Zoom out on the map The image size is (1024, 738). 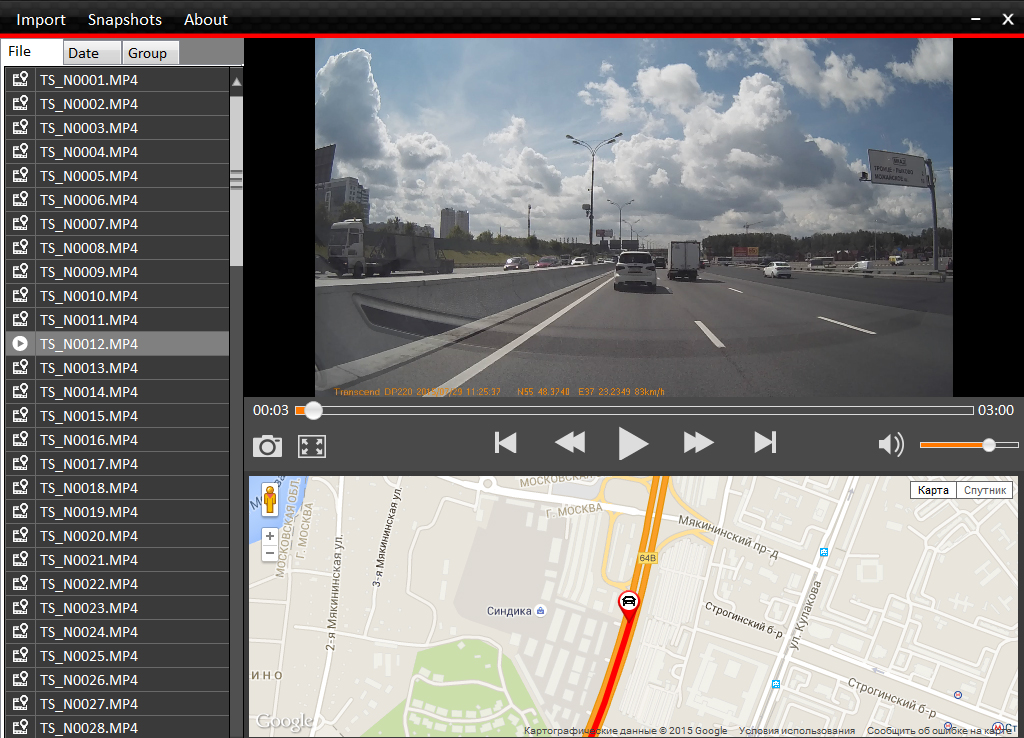click(270, 553)
